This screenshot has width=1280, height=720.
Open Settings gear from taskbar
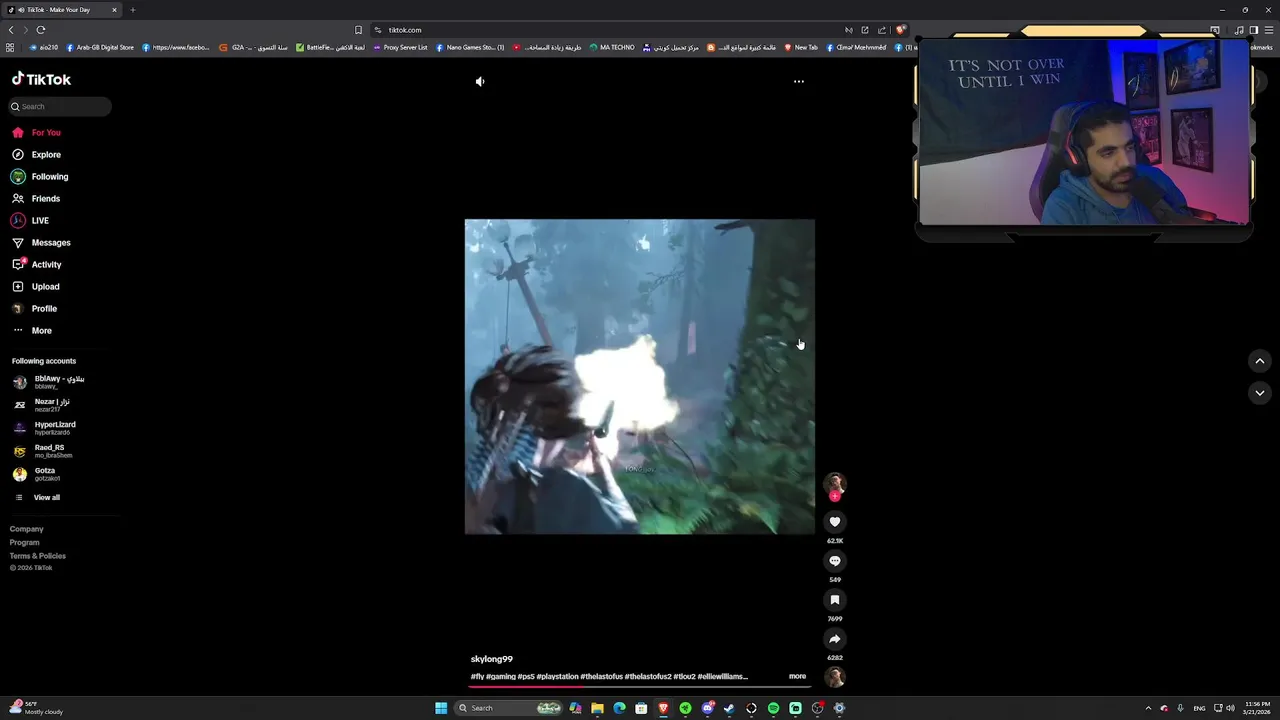[x=839, y=708]
